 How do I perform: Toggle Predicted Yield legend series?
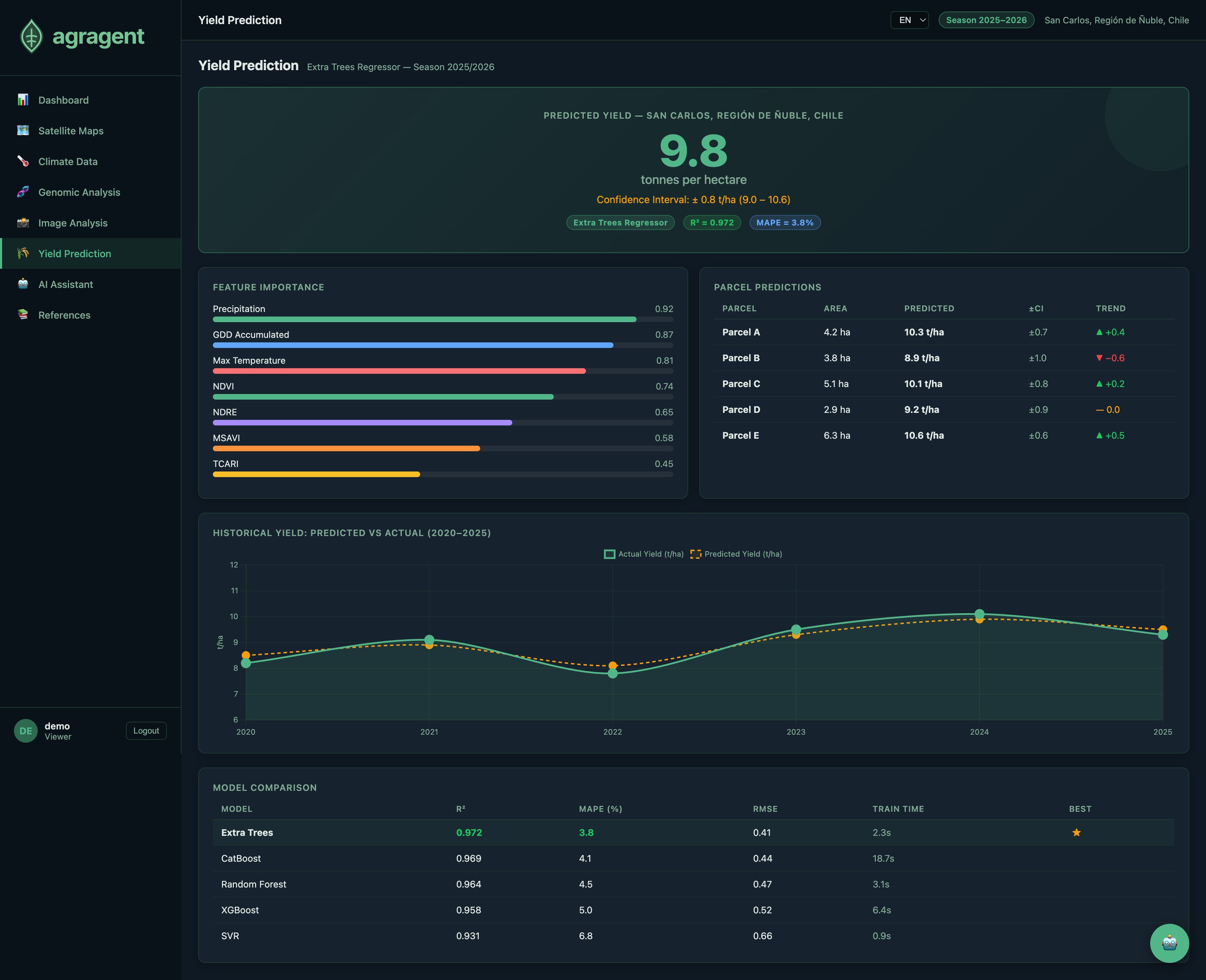[736, 554]
